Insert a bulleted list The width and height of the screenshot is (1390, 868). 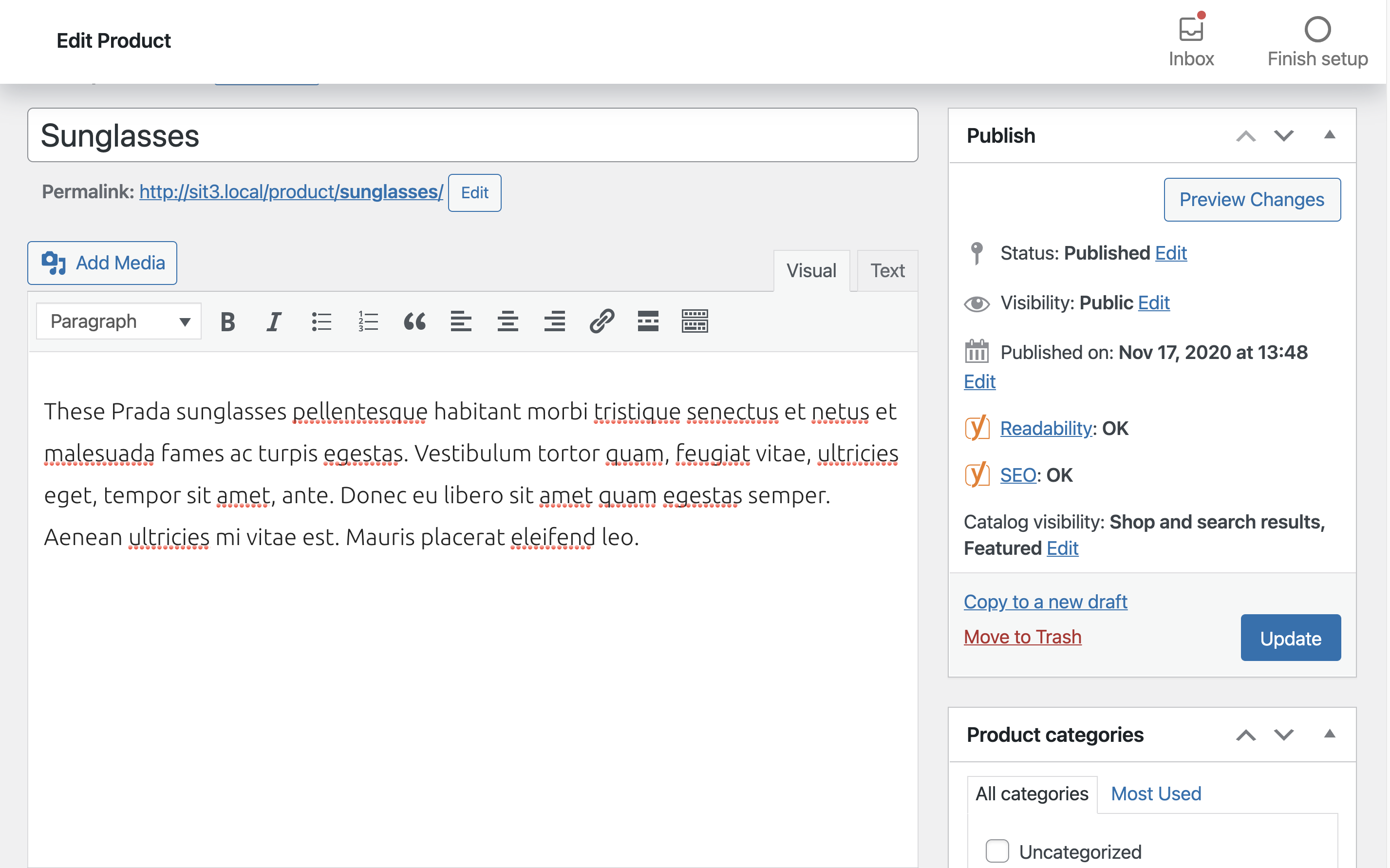pos(321,321)
